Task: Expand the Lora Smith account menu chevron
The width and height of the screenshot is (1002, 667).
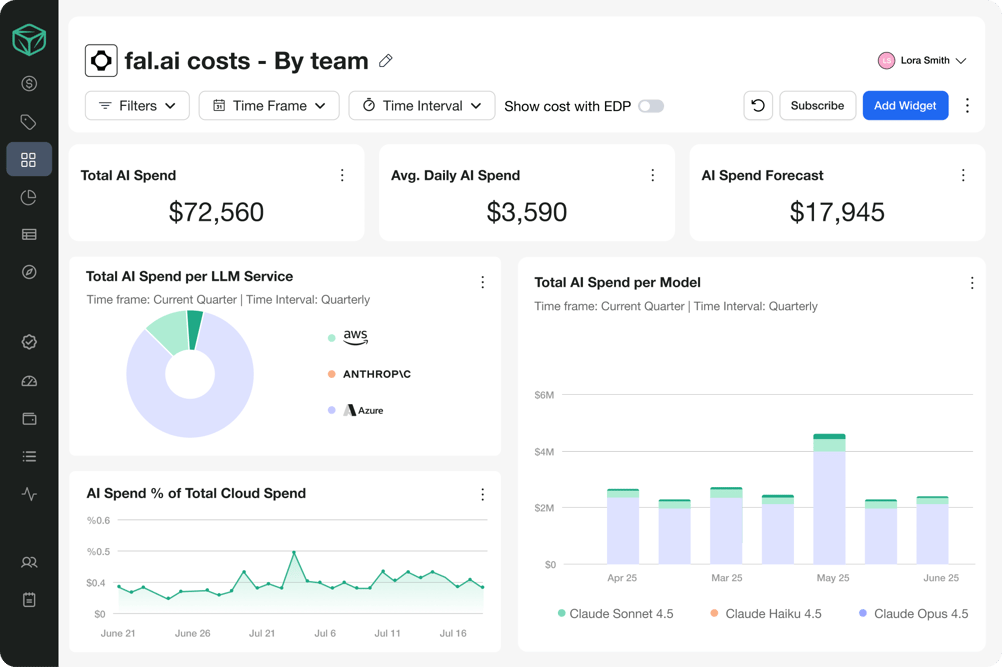Action: click(960, 61)
